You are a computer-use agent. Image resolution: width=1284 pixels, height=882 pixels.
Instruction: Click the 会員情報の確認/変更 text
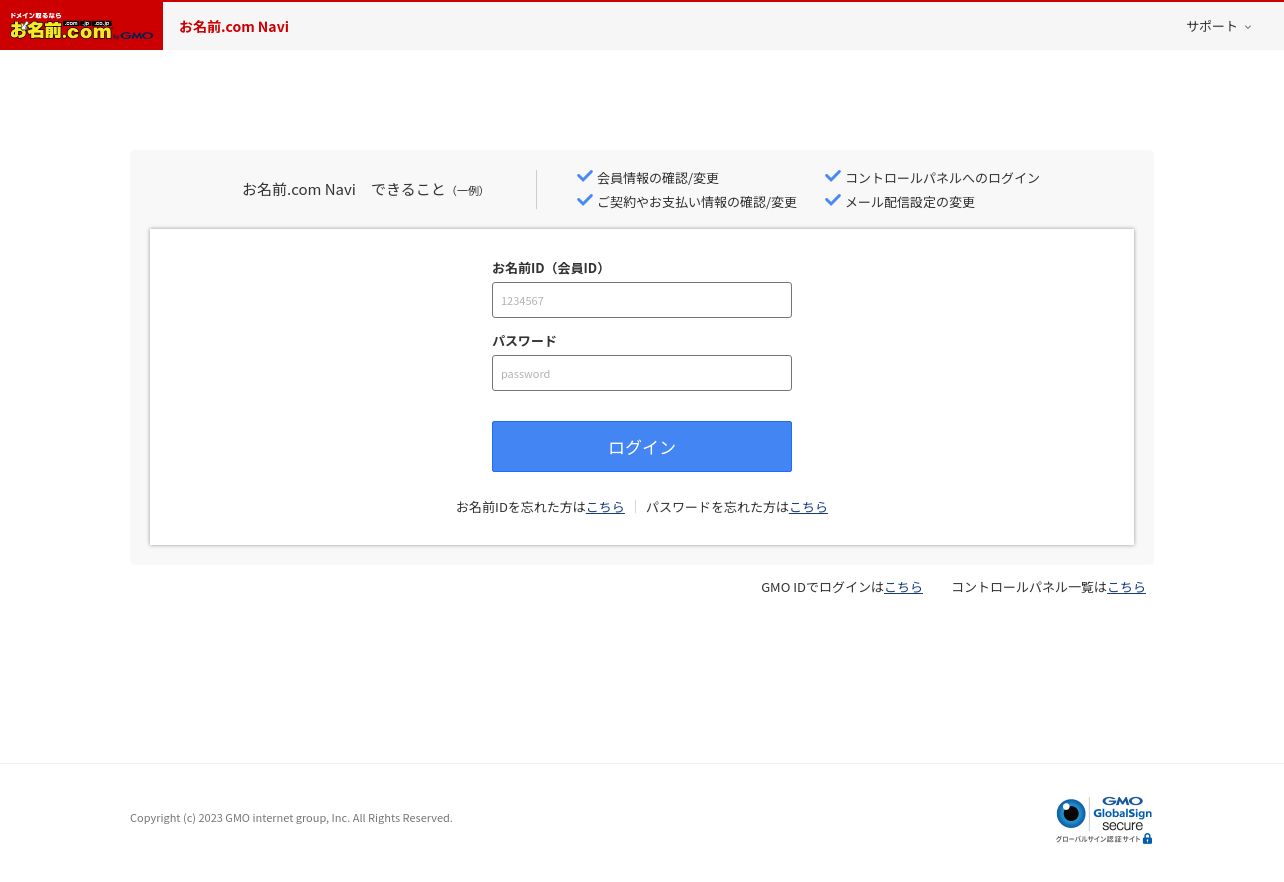[658, 178]
